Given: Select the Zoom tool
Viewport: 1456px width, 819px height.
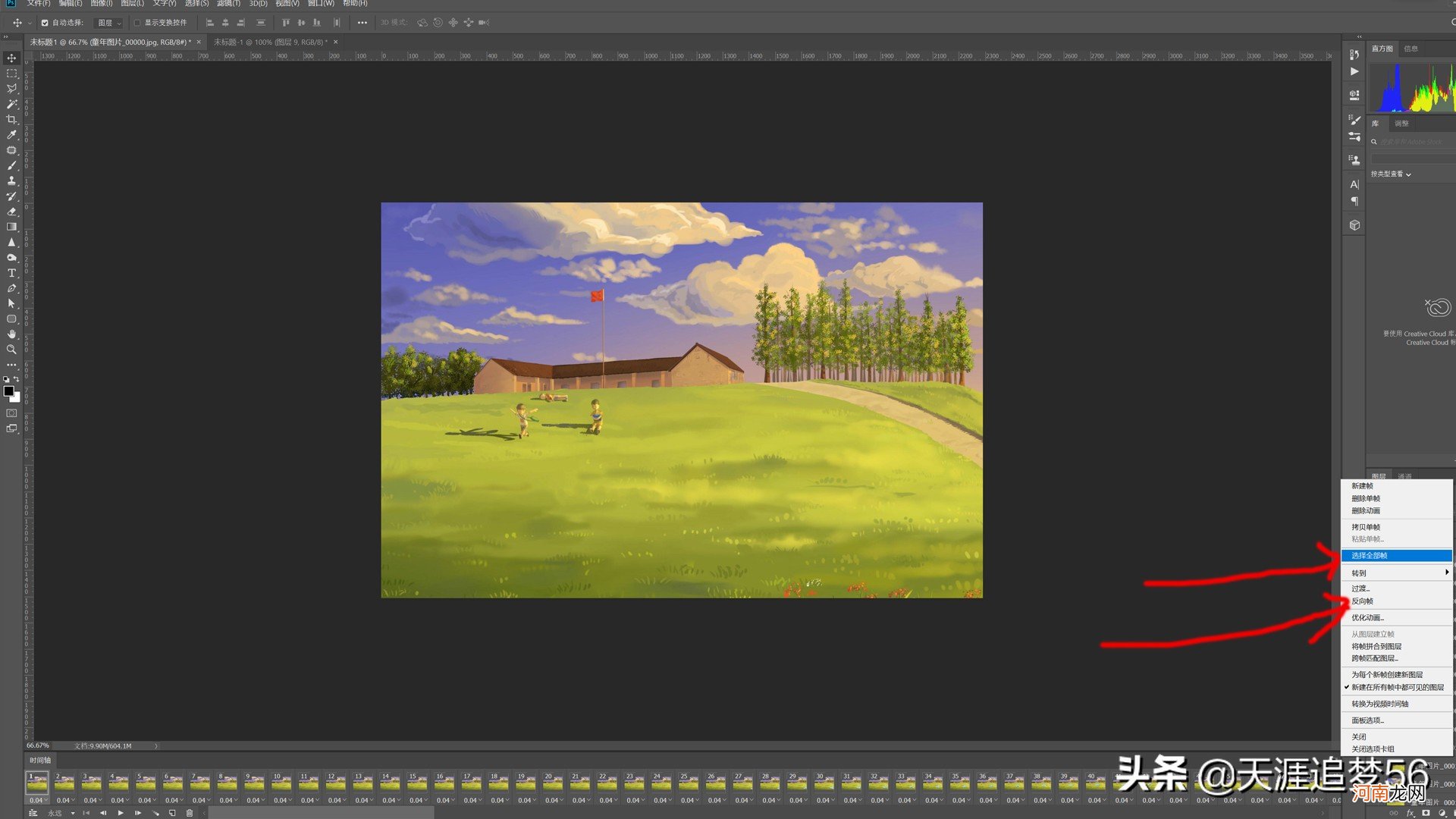Looking at the screenshot, I should click(x=11, y=350).
